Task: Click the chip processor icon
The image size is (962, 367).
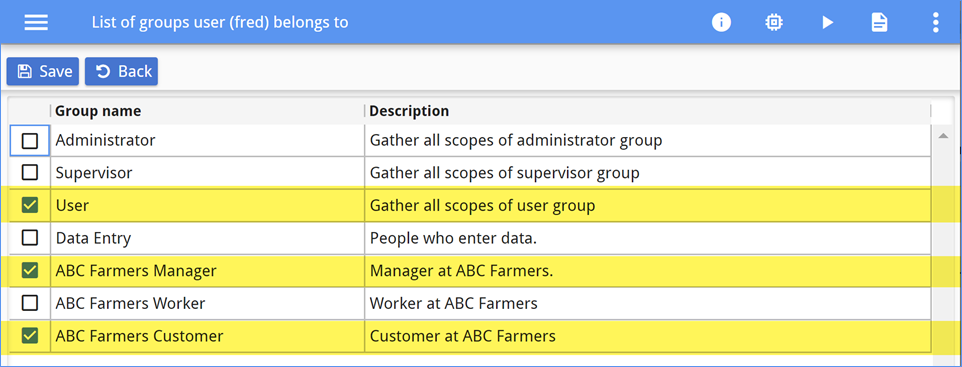Action: 774,23
